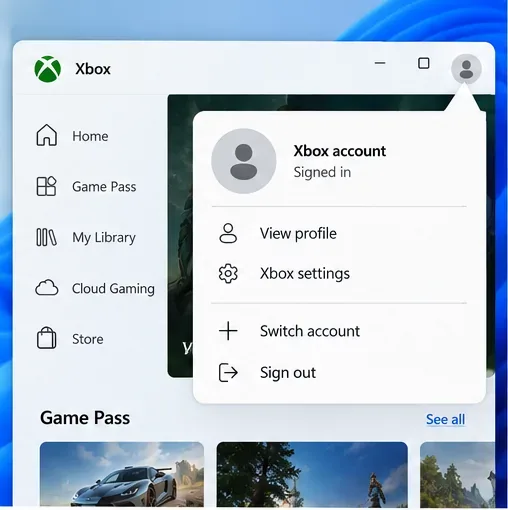Click the featured hero banner image

(180, 236)
